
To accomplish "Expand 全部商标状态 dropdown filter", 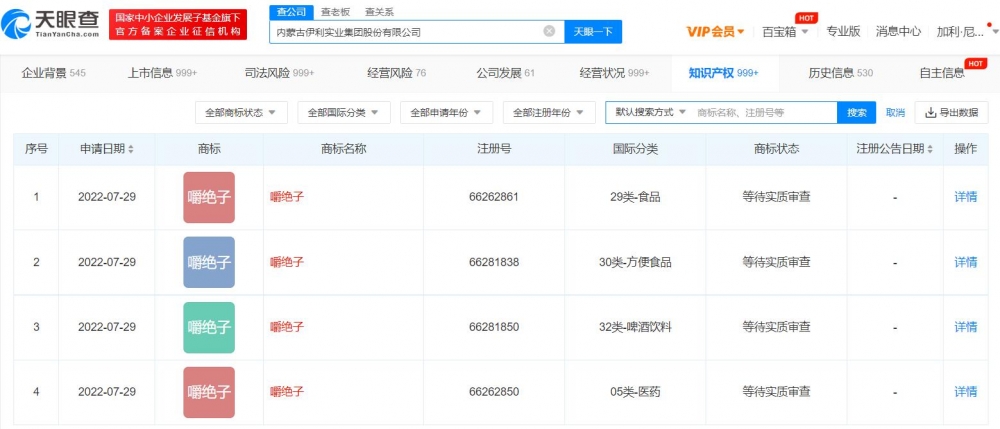I will pyautogui.click(x=240, y=113).
